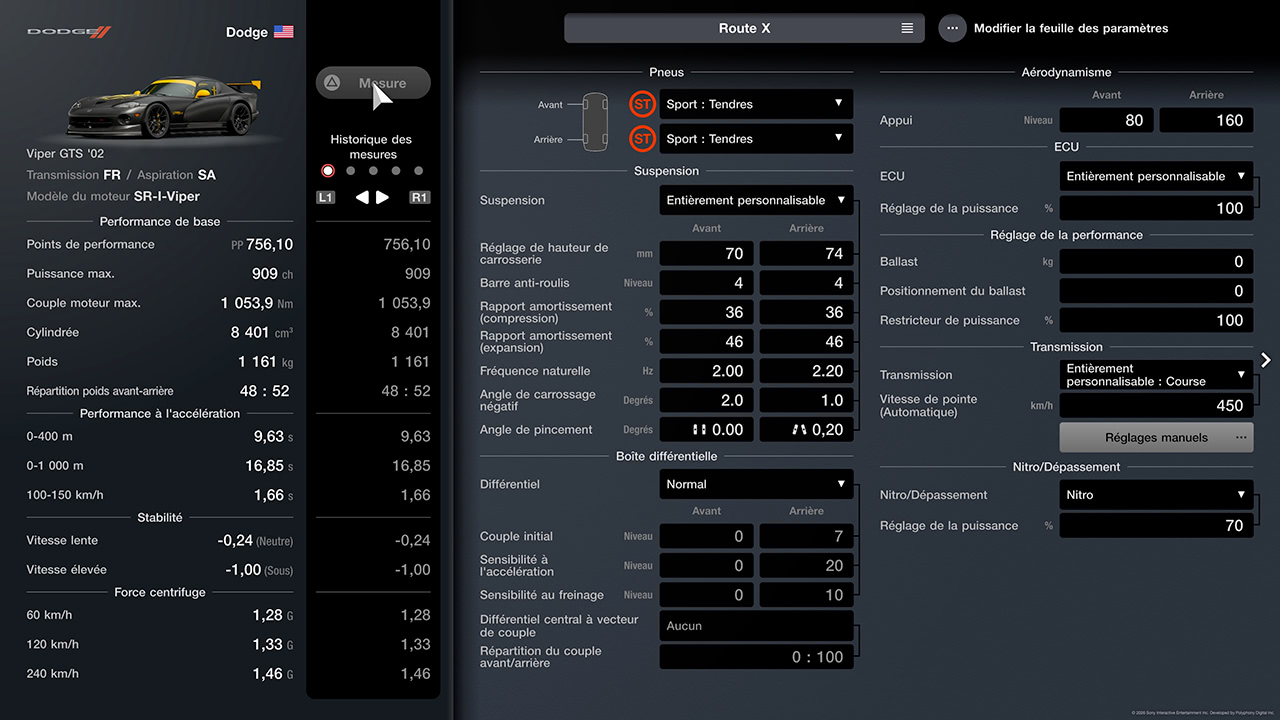
Task: Click the Points de performance 756,10 value
Action: coord(262,244)
